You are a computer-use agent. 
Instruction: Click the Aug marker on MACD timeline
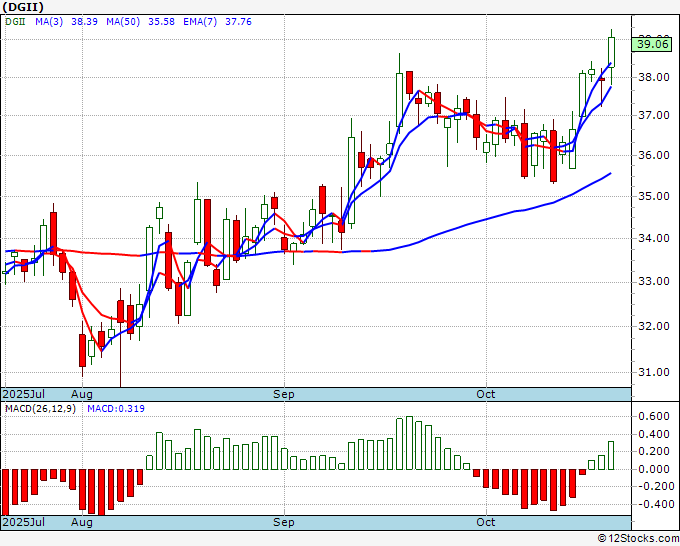click(x=82, y=522)
